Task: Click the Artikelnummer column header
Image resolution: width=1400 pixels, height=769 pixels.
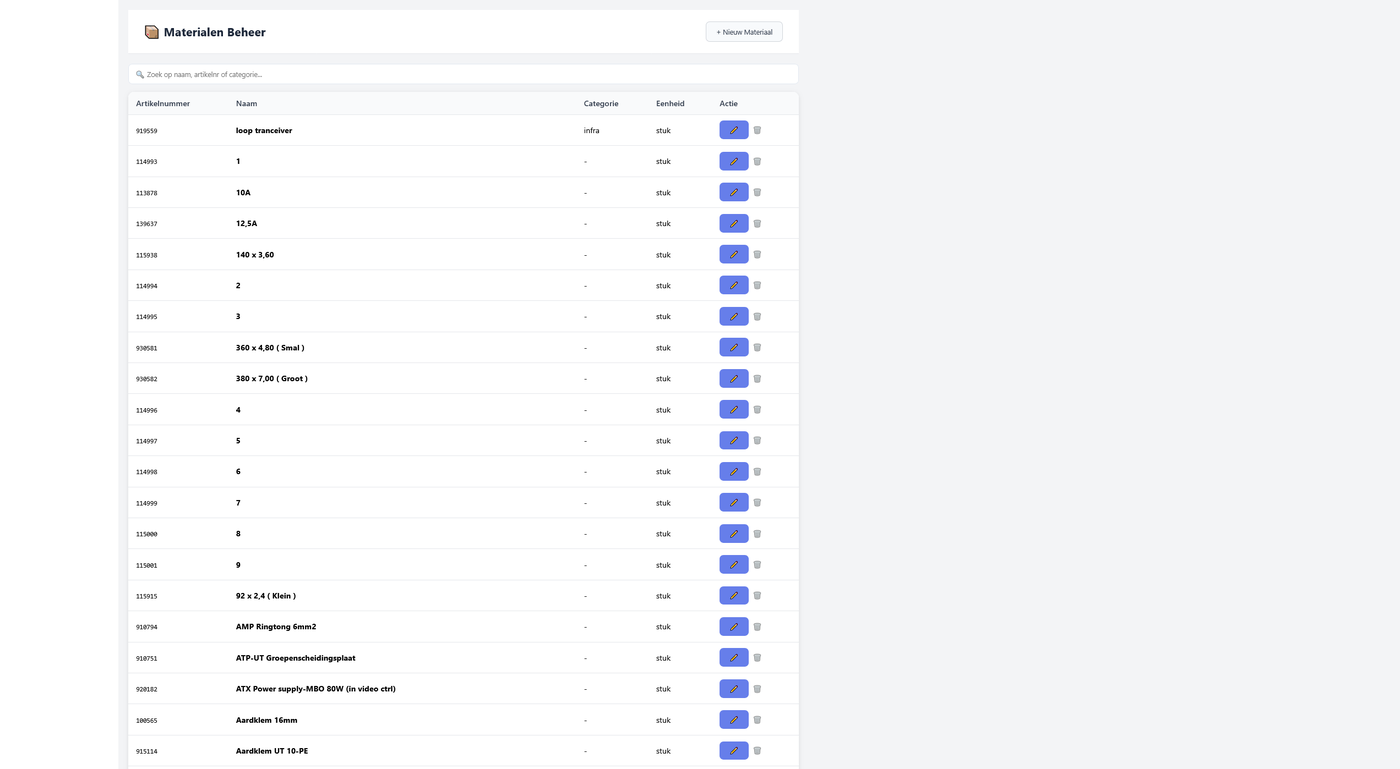Action: (163, 103)
